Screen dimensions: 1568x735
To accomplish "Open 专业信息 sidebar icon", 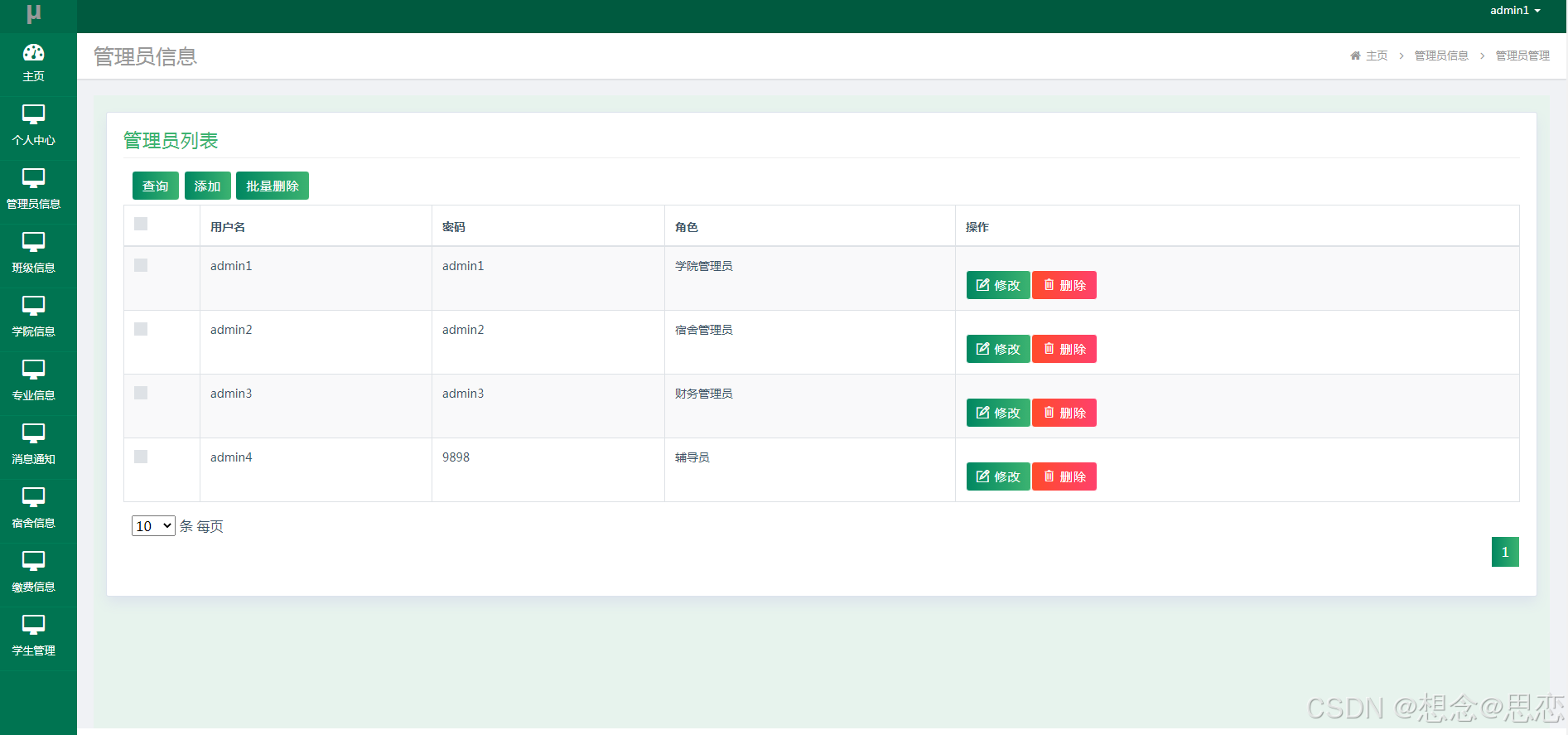I will click(x=33, y=370).
